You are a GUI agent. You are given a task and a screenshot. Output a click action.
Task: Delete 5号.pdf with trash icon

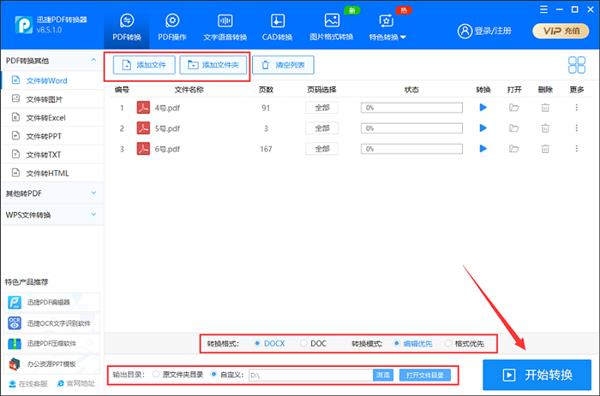[x=545, y=128]
